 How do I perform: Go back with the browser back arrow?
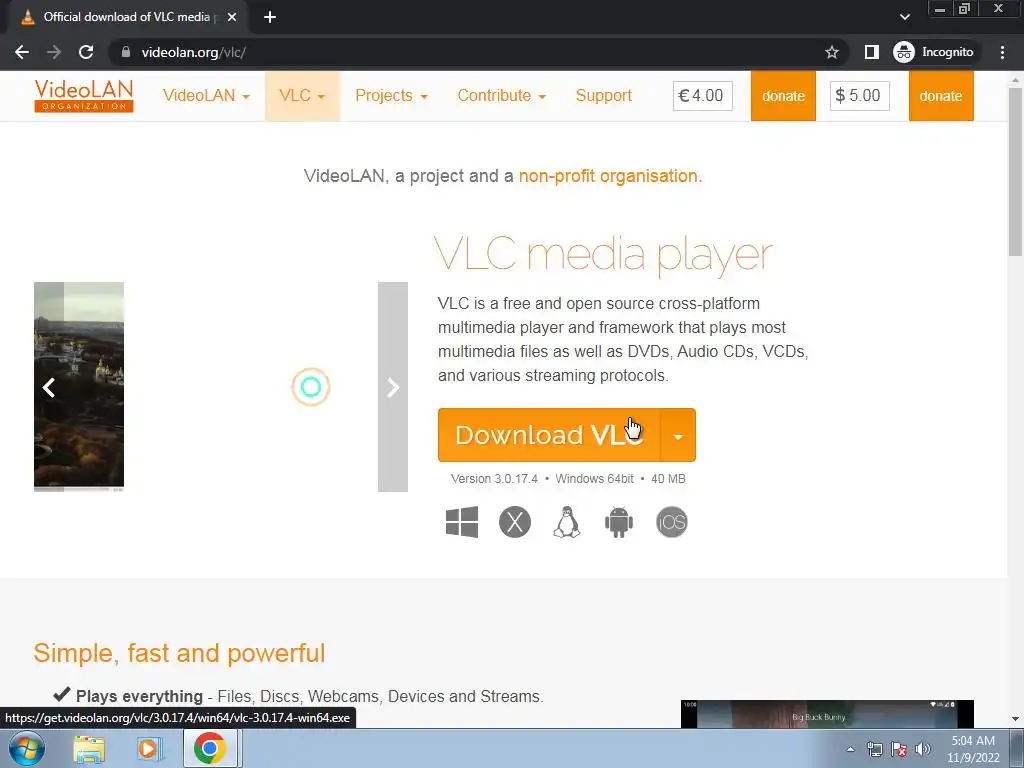pyautogui.click(x=22, y=52)
